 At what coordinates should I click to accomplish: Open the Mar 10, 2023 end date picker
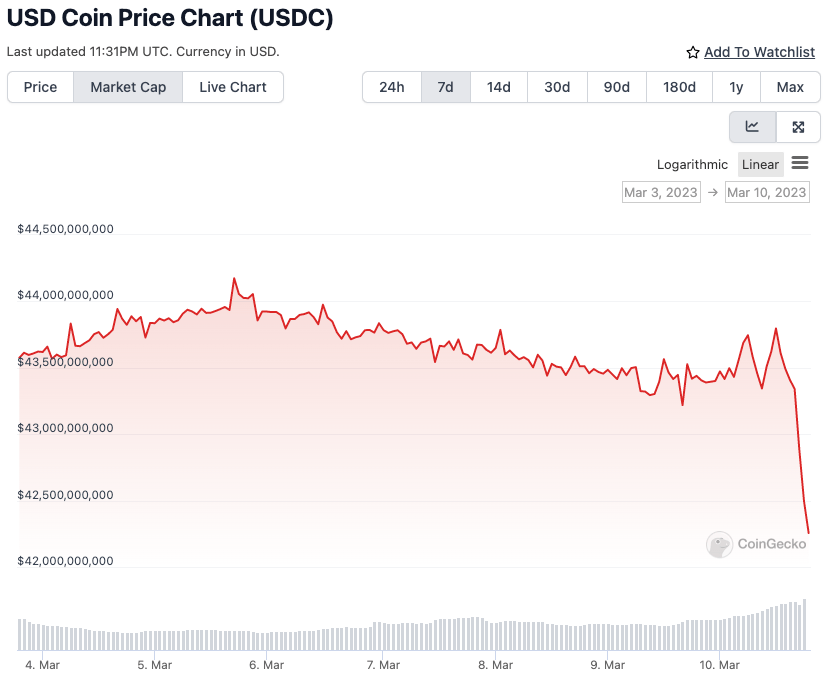click(x=767, y=192)
